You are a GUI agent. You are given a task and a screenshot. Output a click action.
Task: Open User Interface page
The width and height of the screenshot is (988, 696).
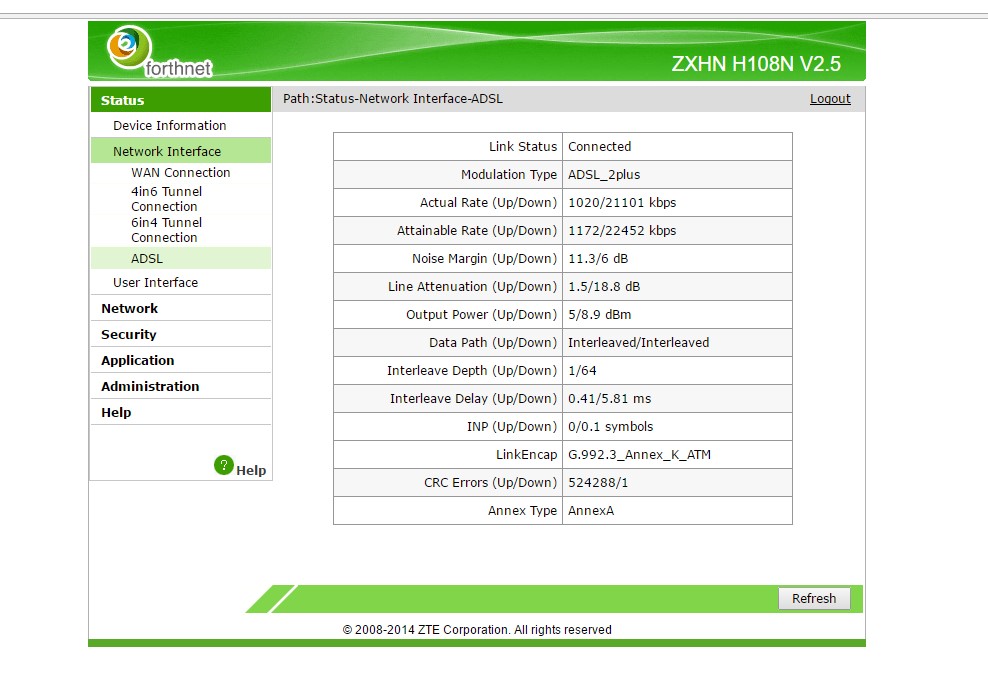pos(155,282)
